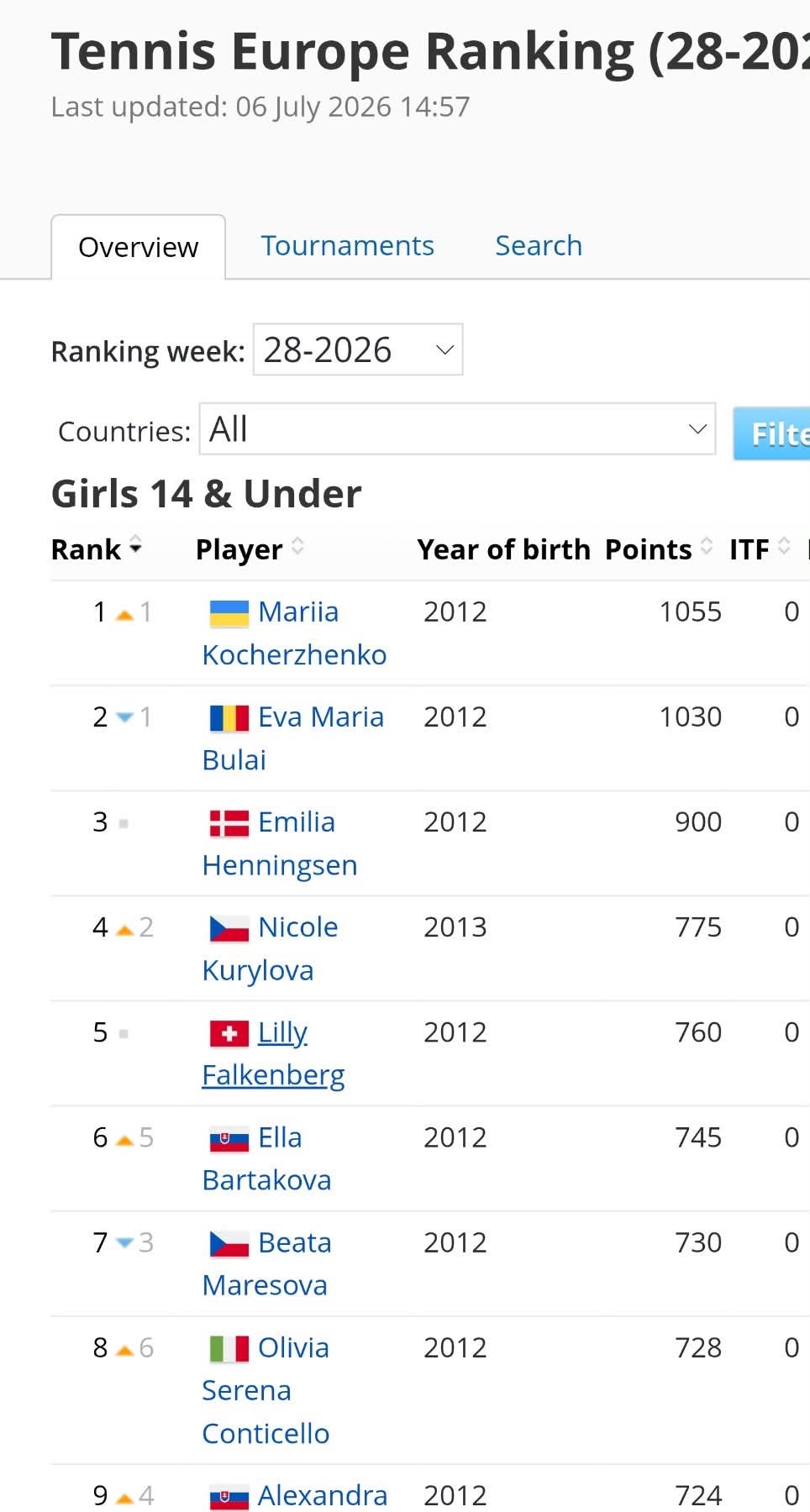Open Beata Maresova player link
The width and height of the screenshot is (810, 1512).
tap(266, 1264)
